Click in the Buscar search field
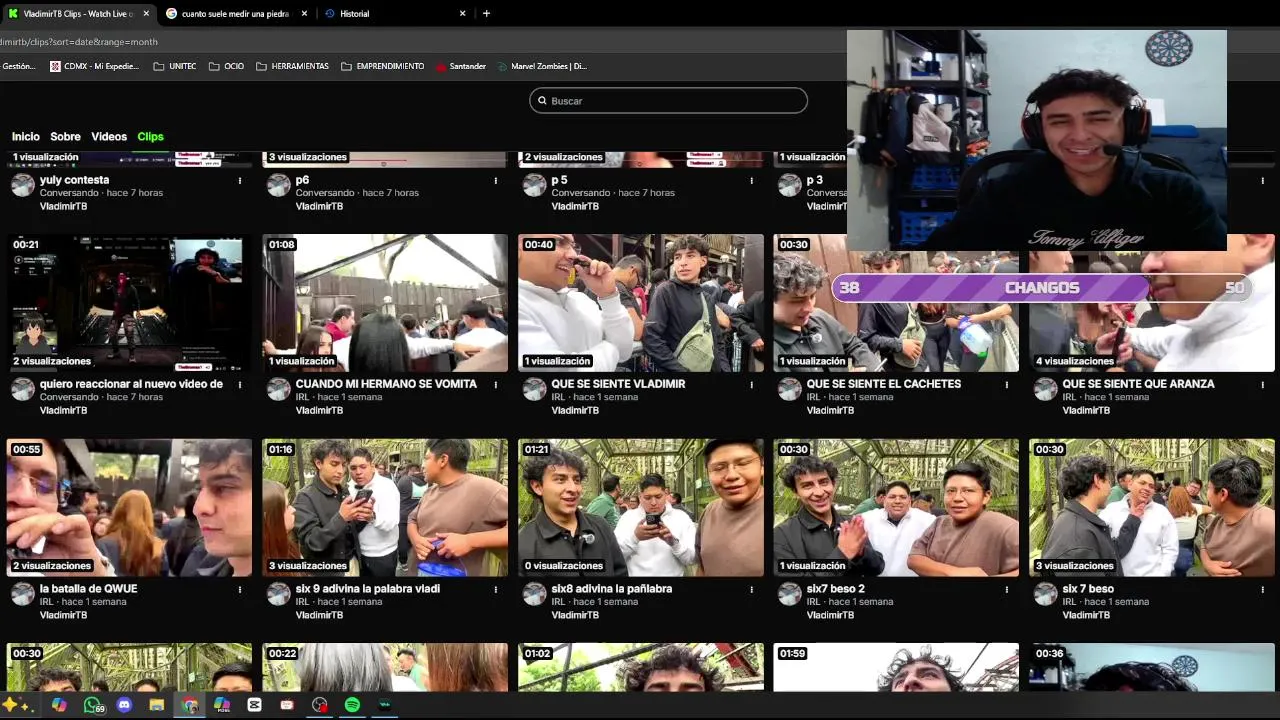The image size is (1280, 720). (x=668, y=101)
